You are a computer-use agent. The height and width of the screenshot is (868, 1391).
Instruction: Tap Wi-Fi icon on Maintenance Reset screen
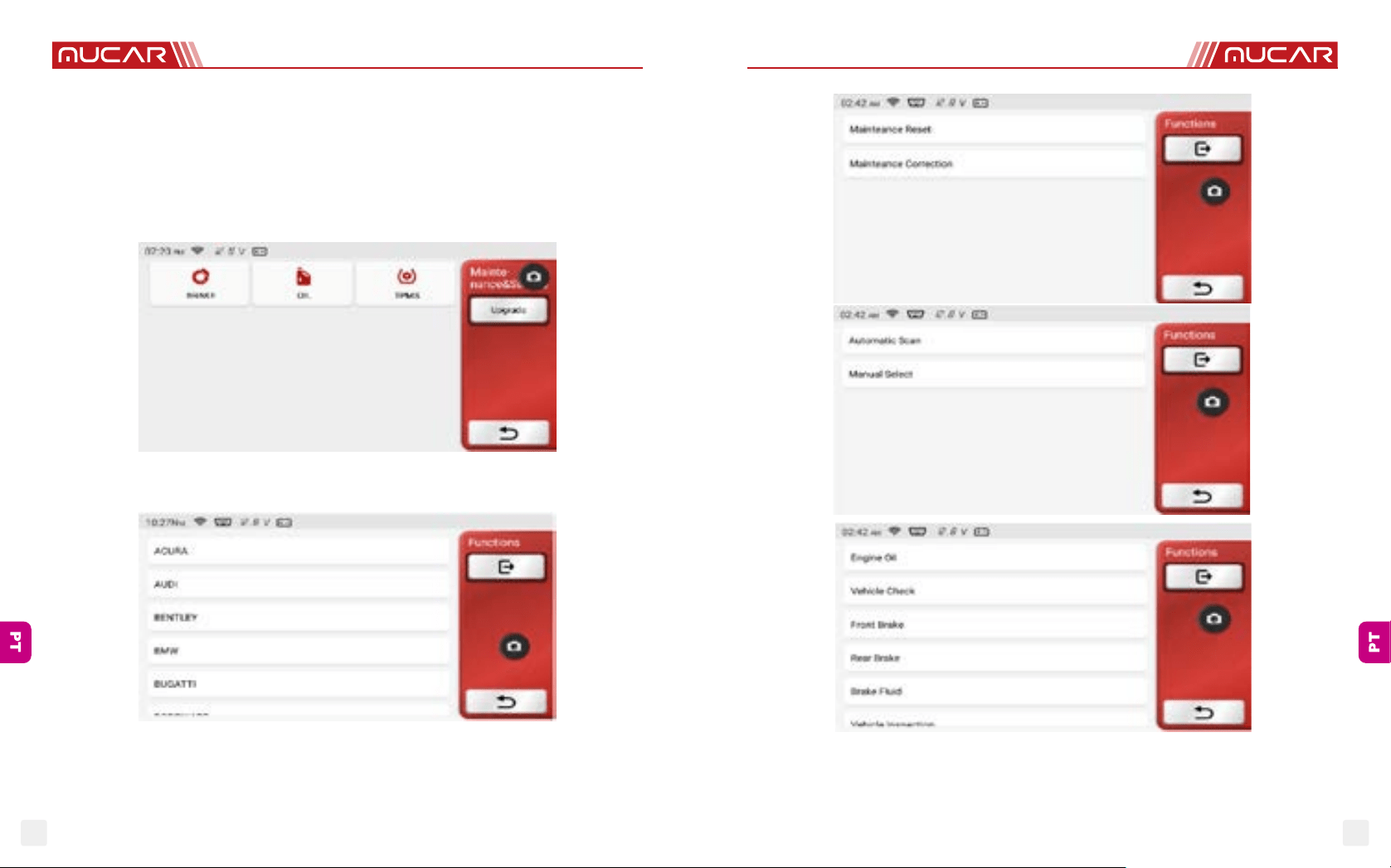893,103
